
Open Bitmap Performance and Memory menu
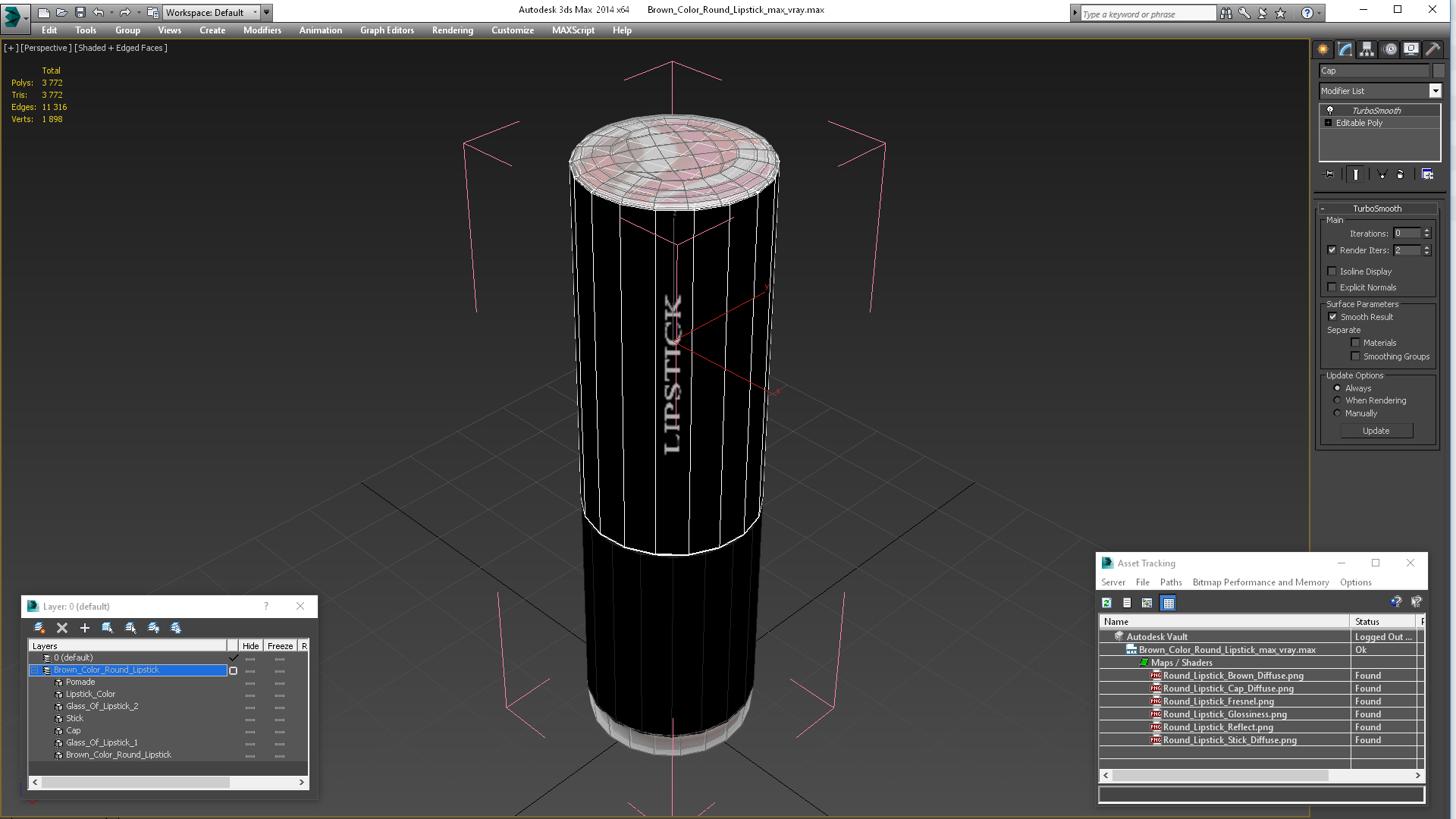tap(1260, 582)
